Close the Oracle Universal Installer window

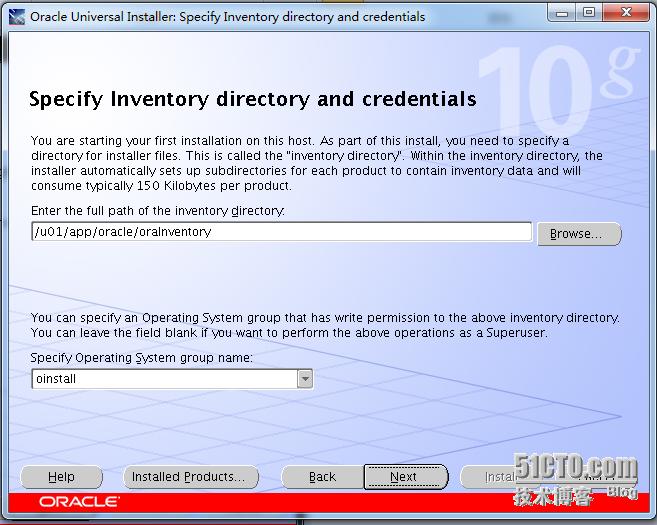click(626, 13)
